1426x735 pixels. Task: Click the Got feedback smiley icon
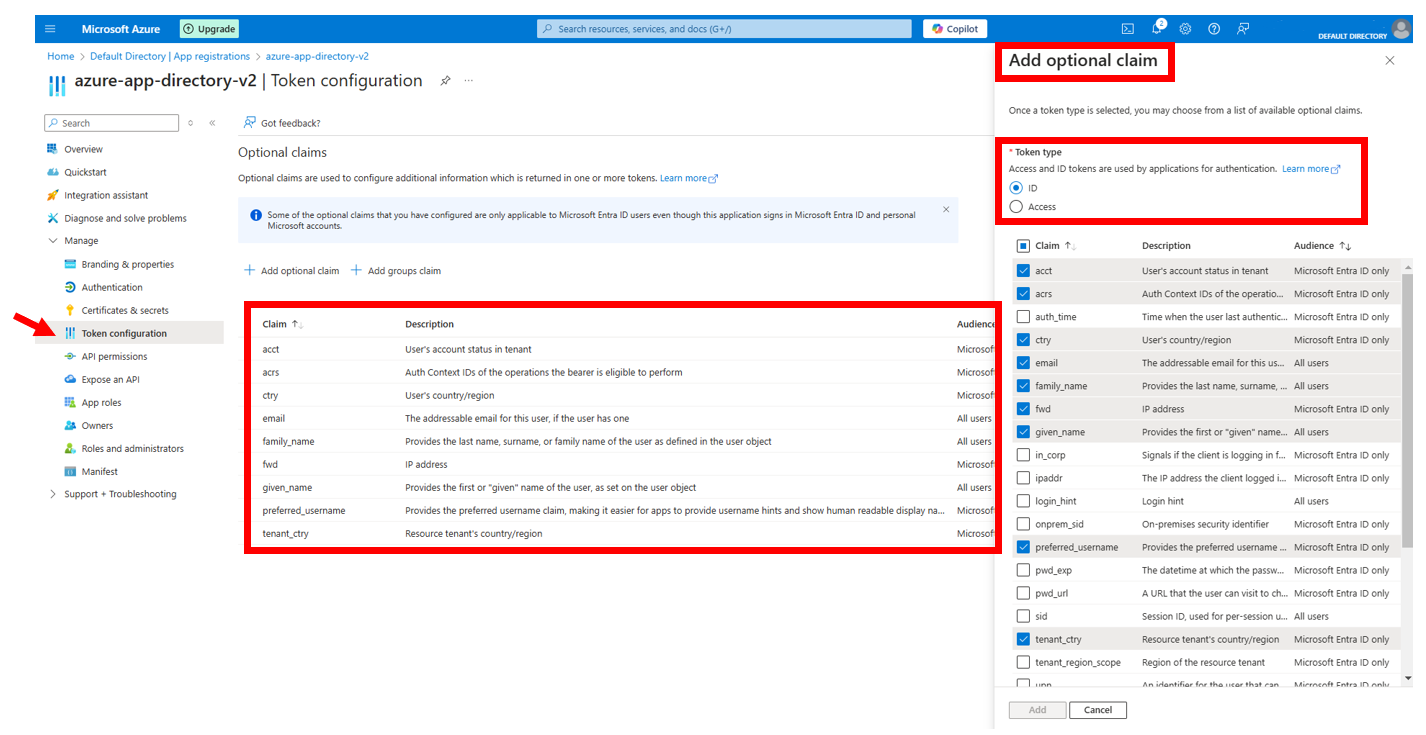tap(248, 122)
